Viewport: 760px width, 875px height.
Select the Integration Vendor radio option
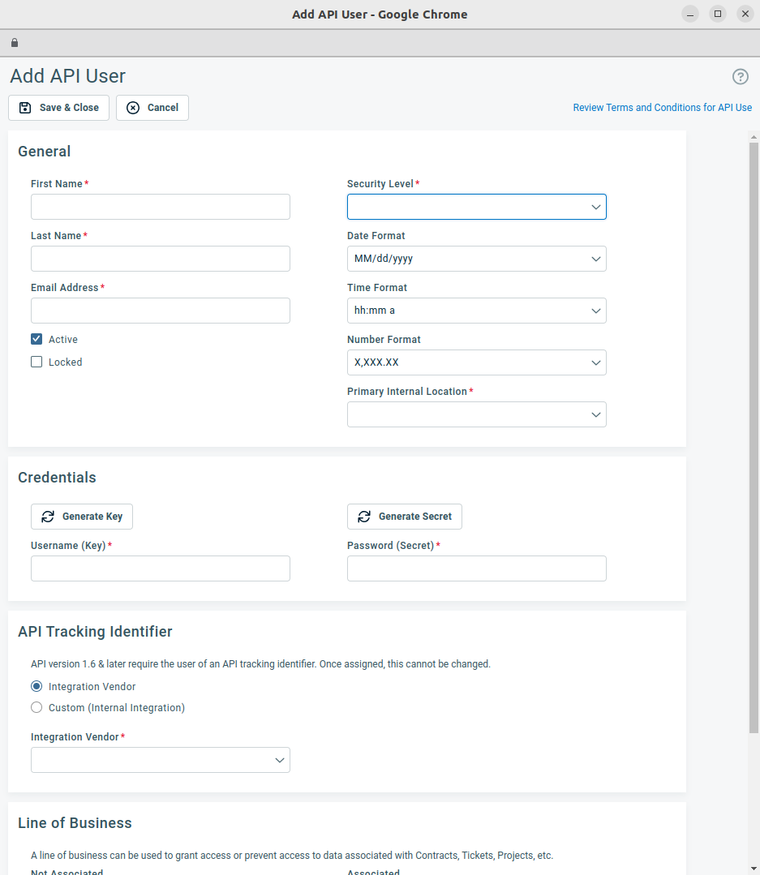pyautogui.click(x=37, y=687)
